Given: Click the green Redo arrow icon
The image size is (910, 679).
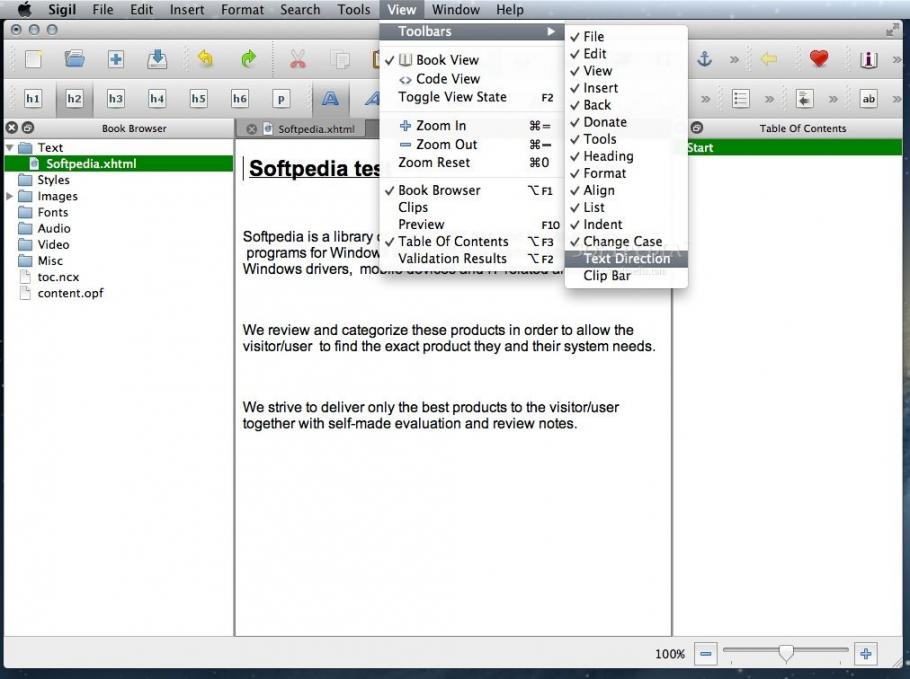Looking at the screenshot, I should pyautogui.click(x=248, y=59).
